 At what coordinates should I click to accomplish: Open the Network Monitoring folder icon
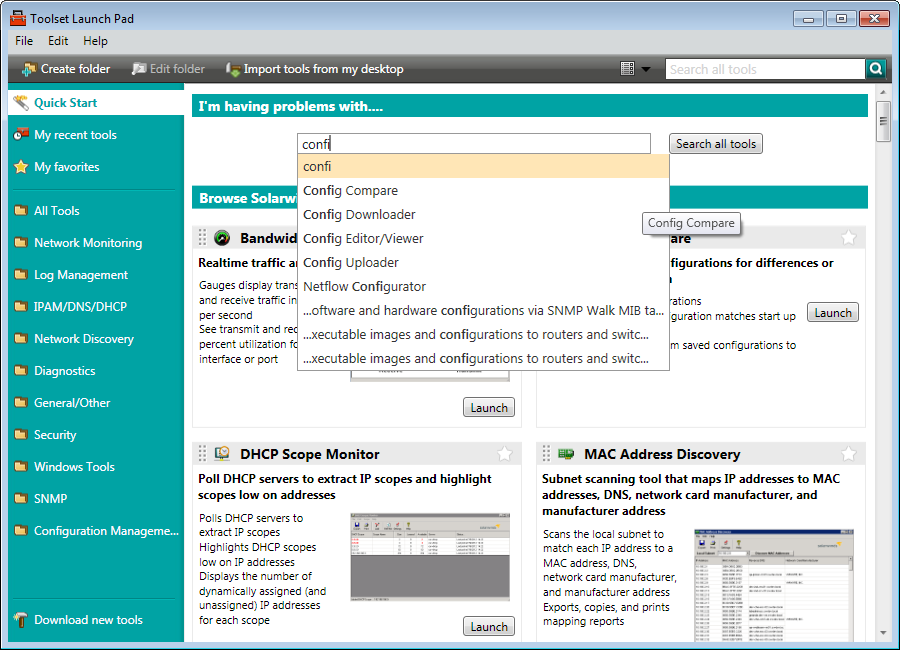(x=22, y=242)
